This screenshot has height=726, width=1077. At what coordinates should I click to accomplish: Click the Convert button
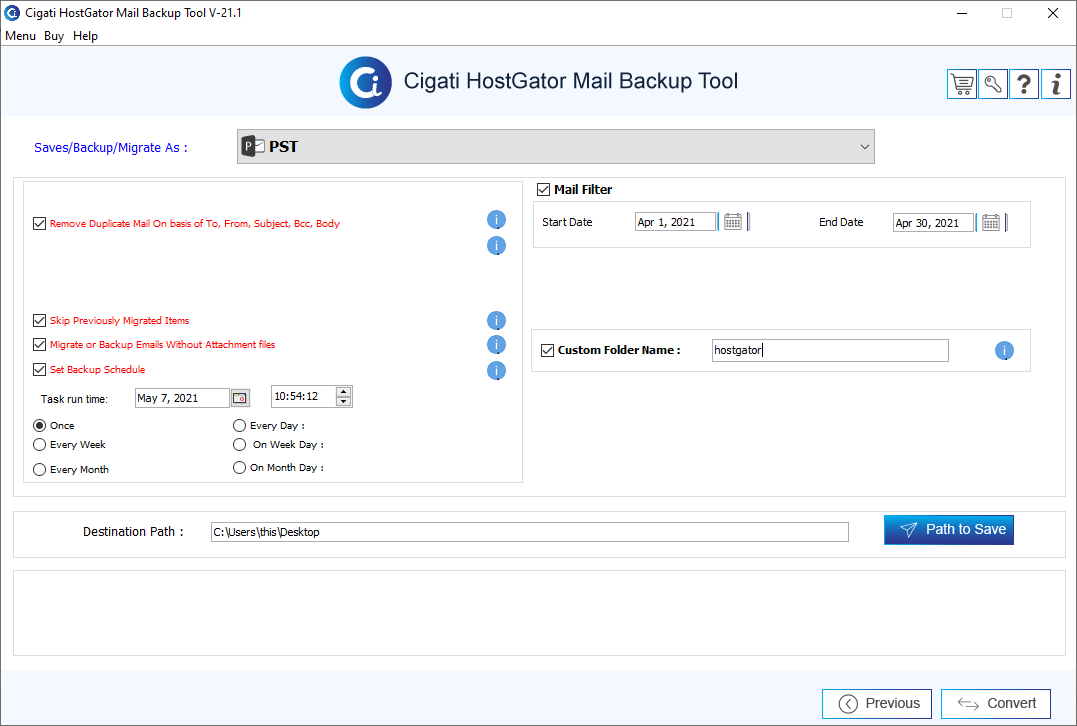(x=996, y=703)
